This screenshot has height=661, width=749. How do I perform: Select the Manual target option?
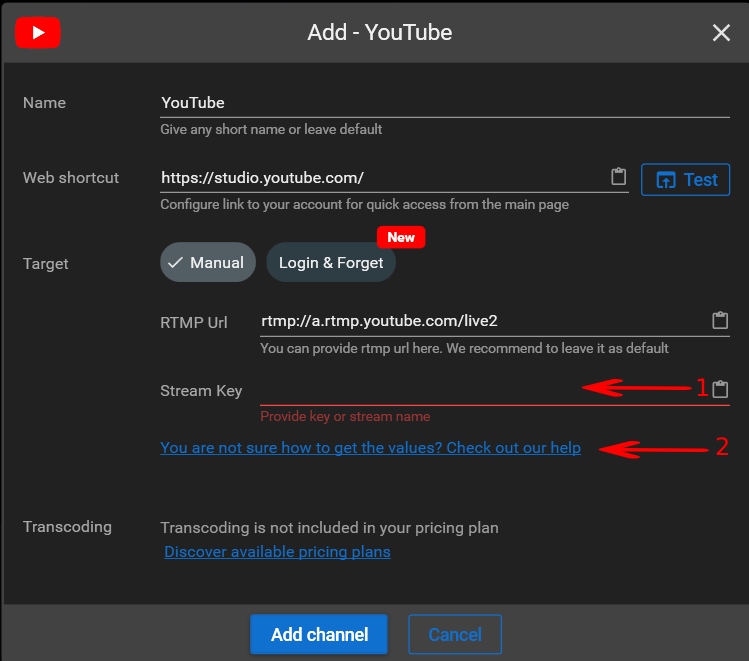coord(207,262)
